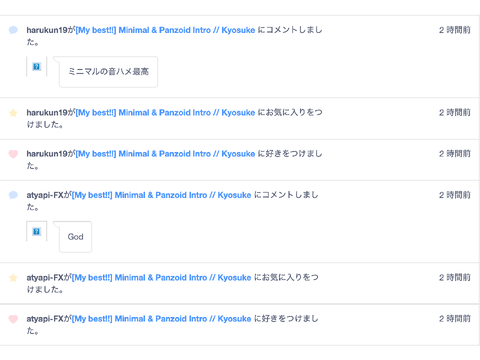This screenshot has height=360, width=480.
Task: Click username harukun19 in the favorite row
Action: (x=47, y=113)
